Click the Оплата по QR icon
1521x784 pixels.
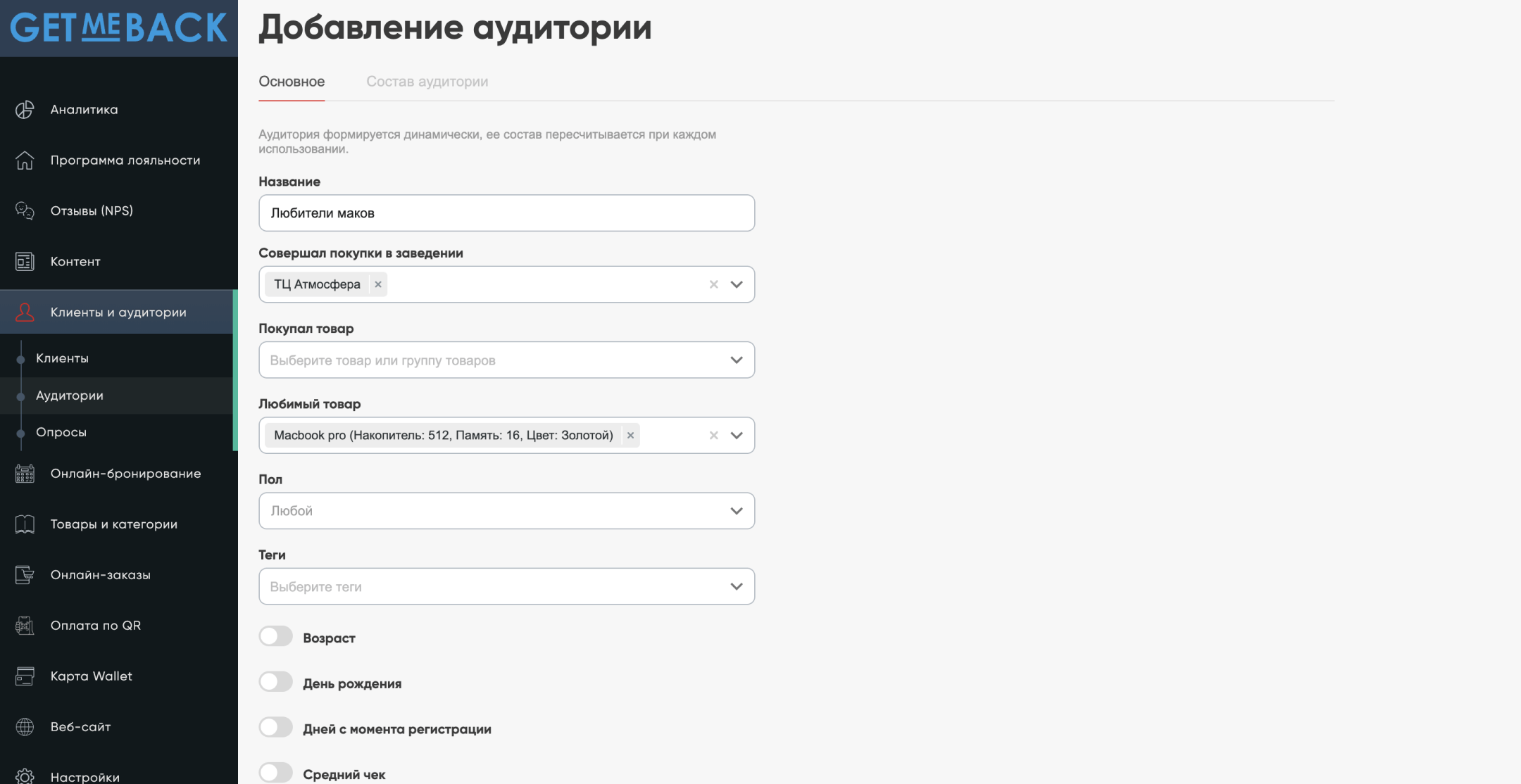click(25, 626)
